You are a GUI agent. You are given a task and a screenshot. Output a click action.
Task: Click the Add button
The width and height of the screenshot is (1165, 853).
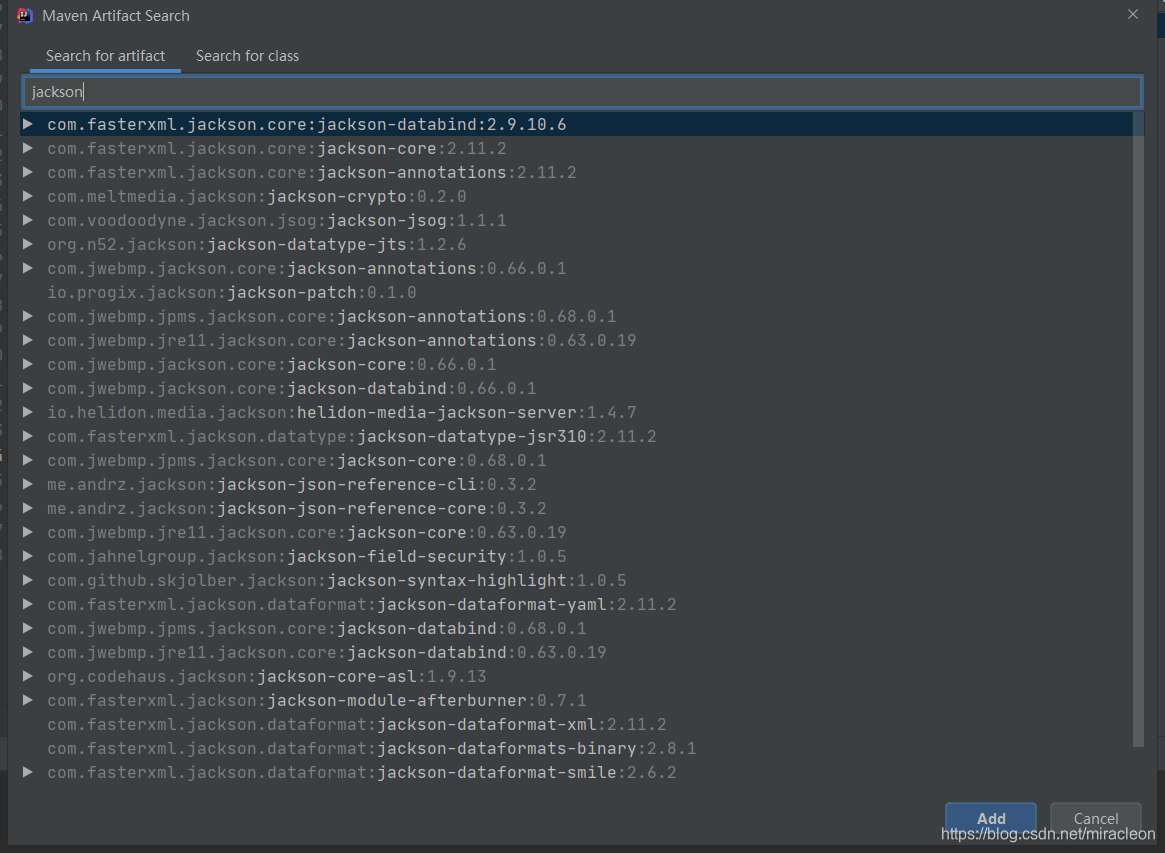tap(990, 818)
